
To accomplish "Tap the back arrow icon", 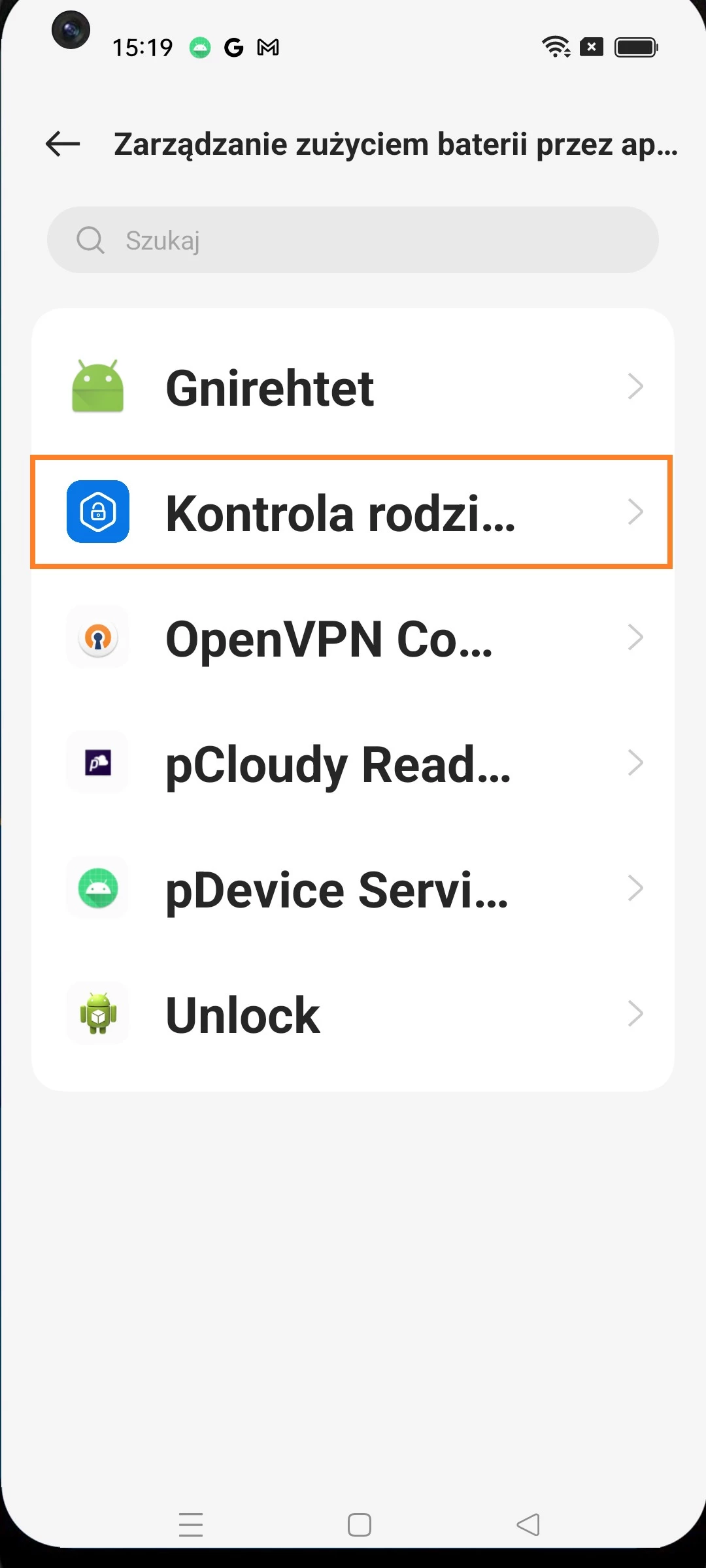I will point(63,144).
